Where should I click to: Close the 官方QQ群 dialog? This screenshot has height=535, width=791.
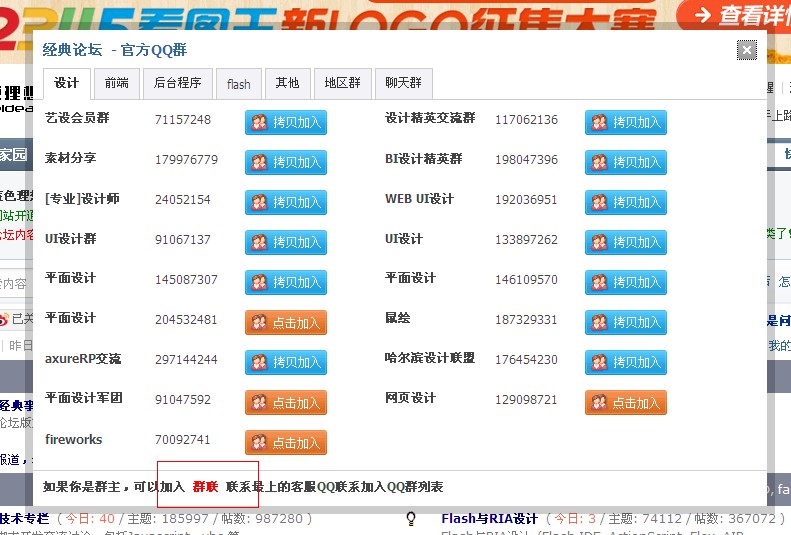pyautogui.click(x=747, y=50)
